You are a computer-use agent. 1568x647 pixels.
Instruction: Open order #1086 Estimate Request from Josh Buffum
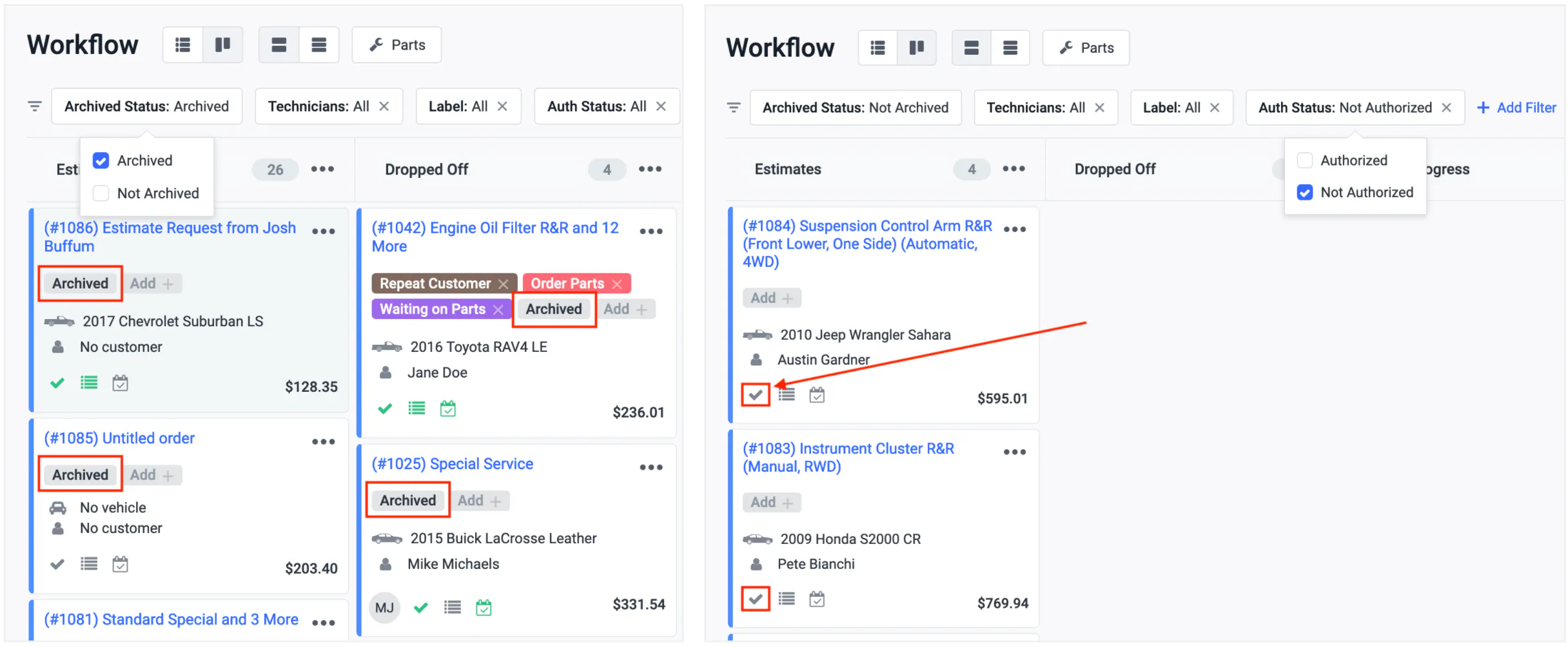point(170,237)
